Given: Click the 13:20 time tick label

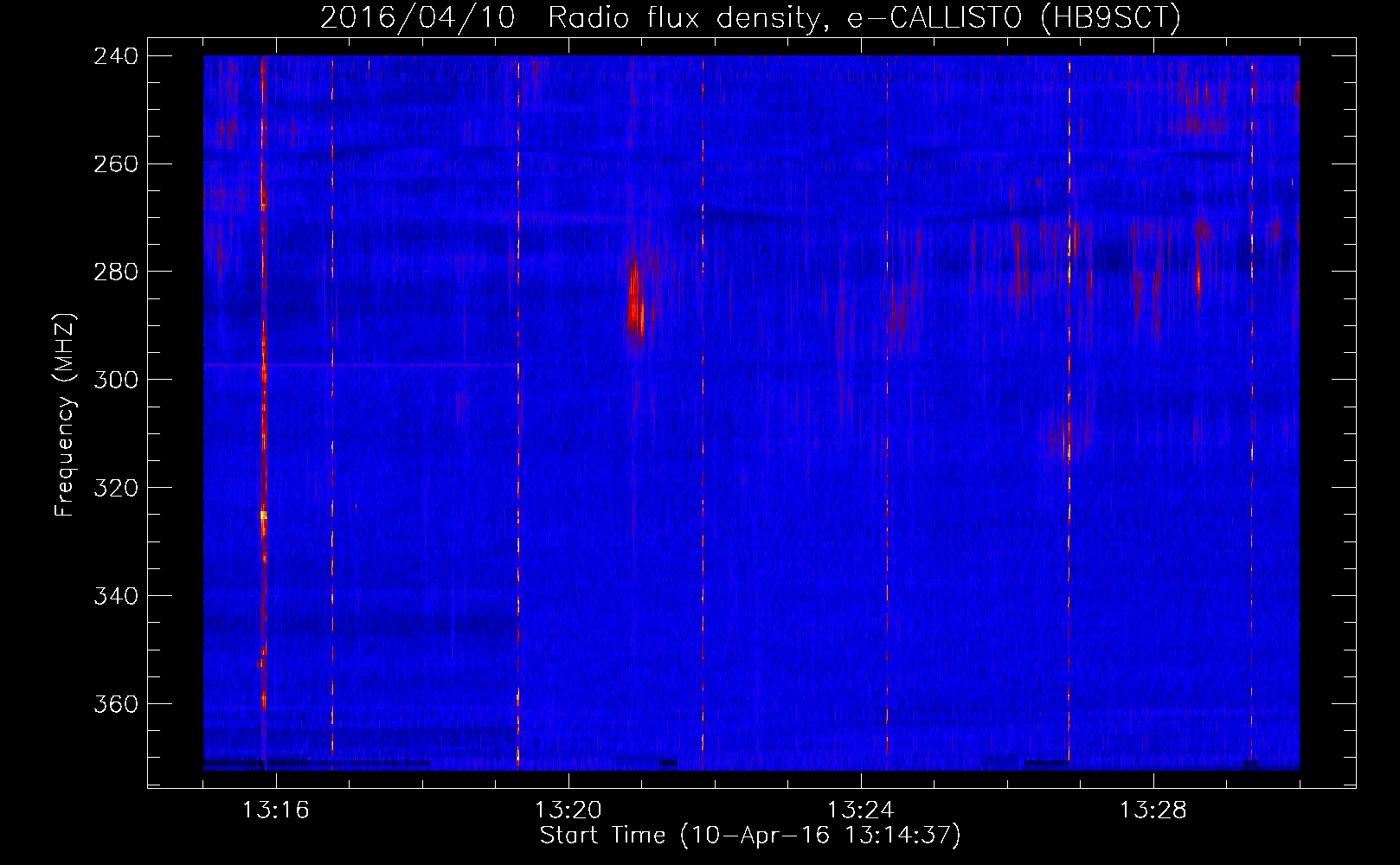Looking at the screenshot, I should pyautogui.click(x=568, y=811).
